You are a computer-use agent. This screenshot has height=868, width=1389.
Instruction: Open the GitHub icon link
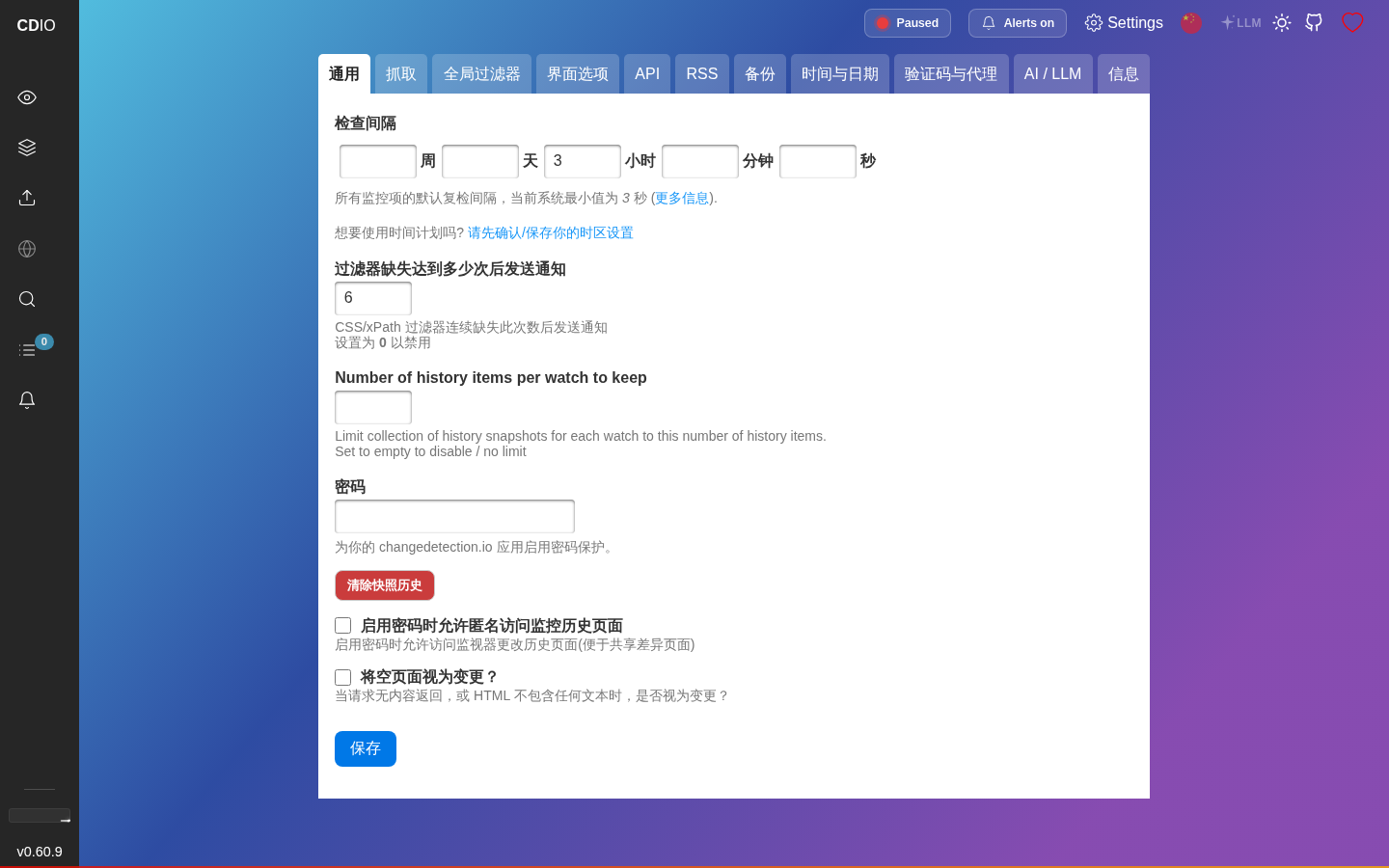tap(1314, 22)
